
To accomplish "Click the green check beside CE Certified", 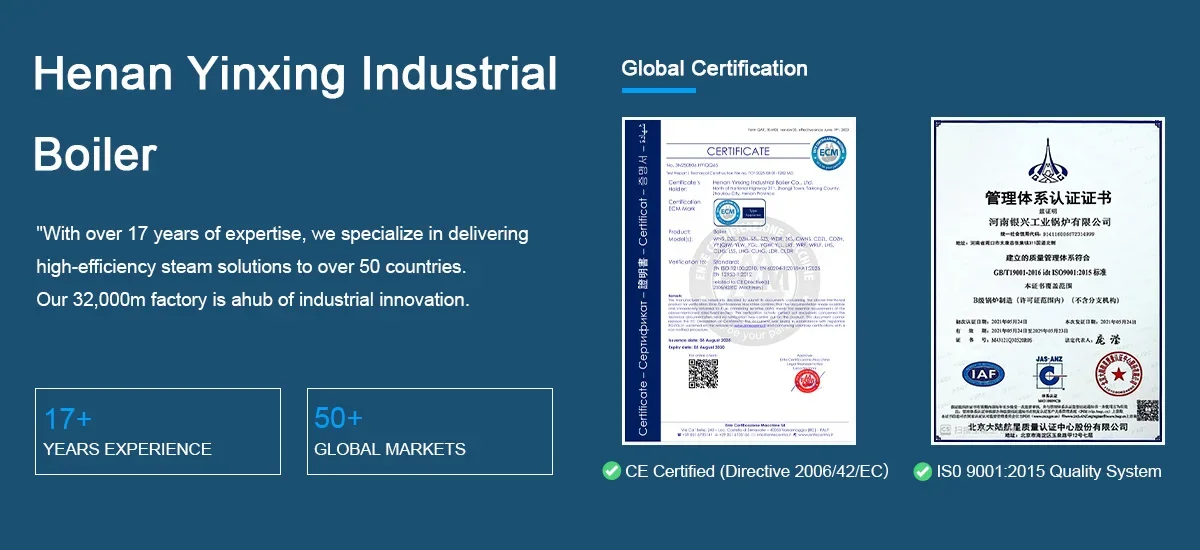I will click(611, 470).
